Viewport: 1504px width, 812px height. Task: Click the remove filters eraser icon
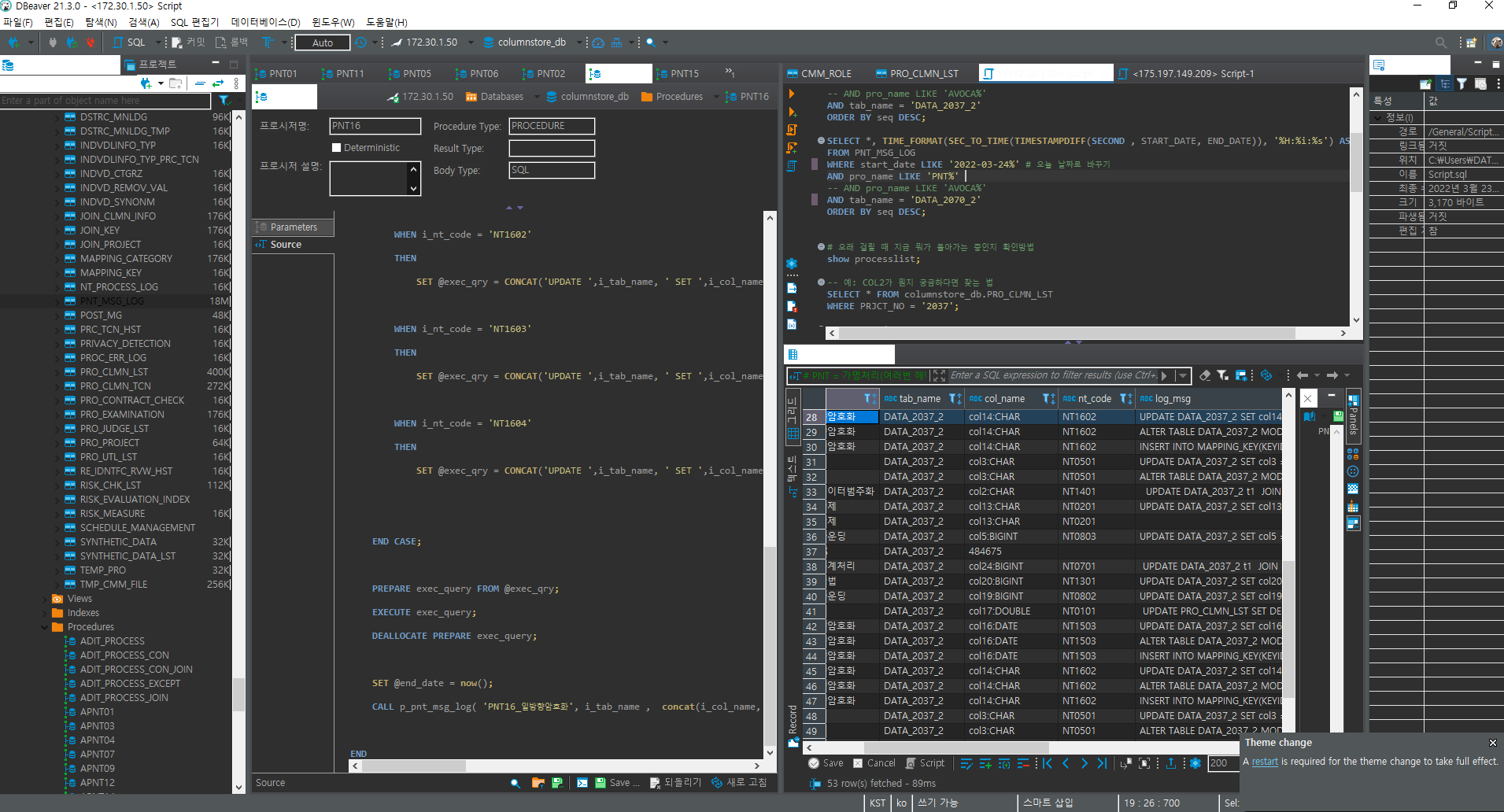pyautogui.click(x=1205, y=375)
